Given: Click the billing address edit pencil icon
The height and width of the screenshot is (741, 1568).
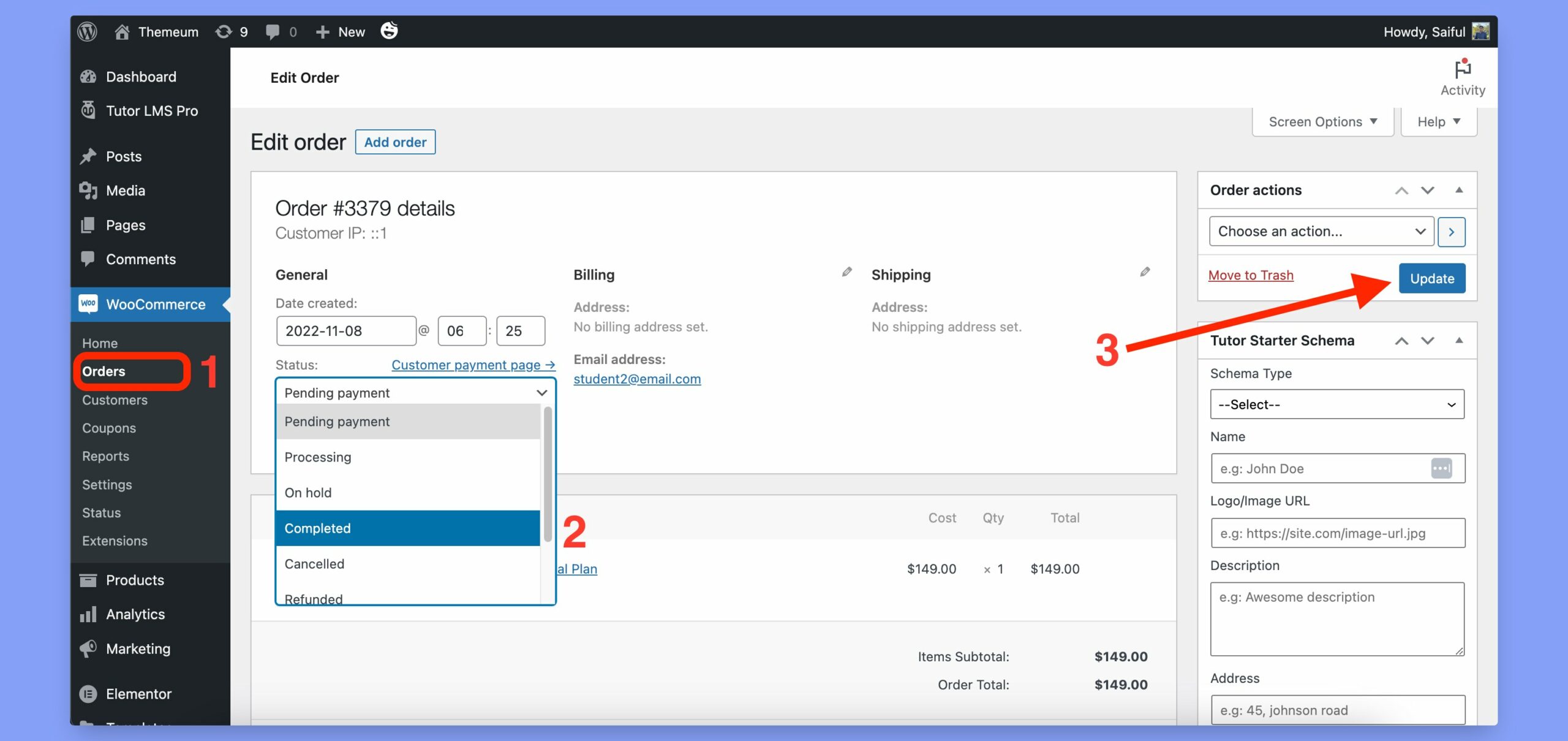Looking at the screenshot, I should tap(846, 272).
